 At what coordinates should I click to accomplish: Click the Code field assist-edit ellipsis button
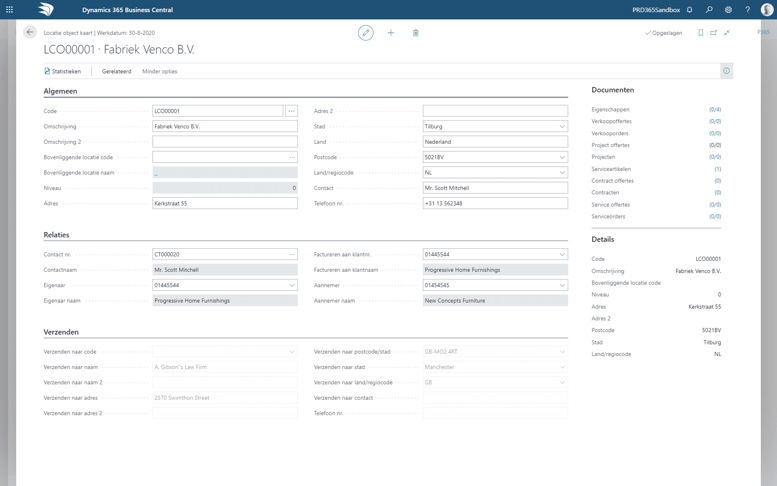(x=291, y=111)
